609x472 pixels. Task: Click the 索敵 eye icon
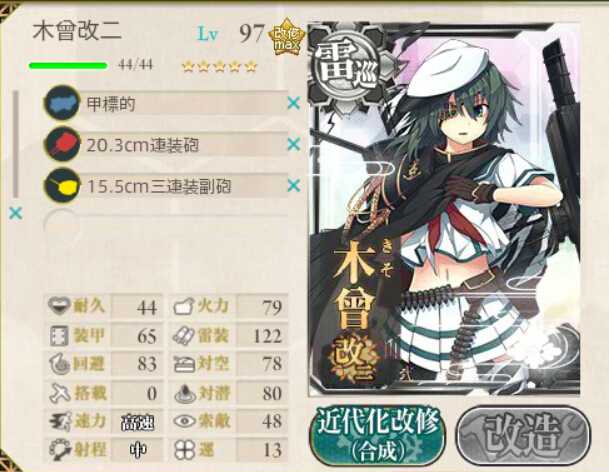[x=184, y=421]
